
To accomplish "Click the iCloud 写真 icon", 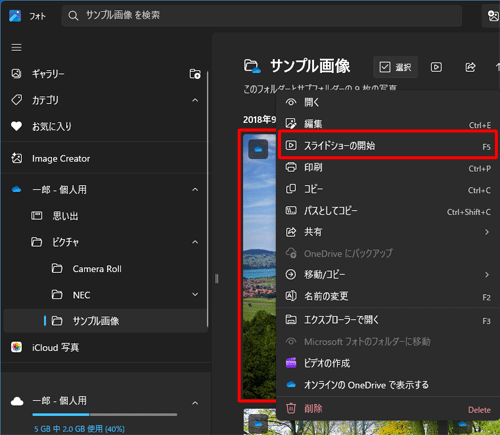I will tap(16, 347).
